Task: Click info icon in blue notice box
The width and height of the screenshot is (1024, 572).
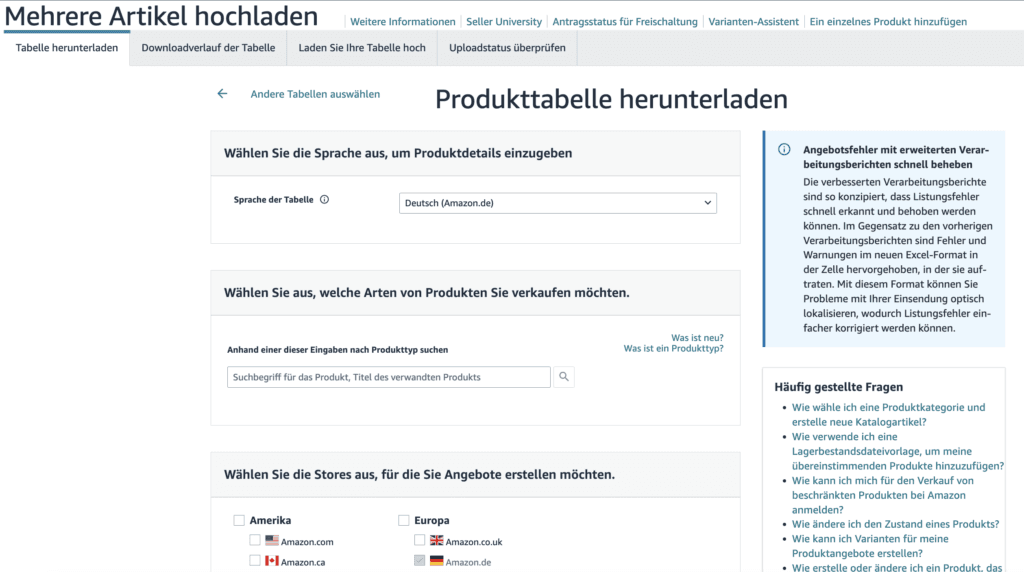Action: [784, 150]
